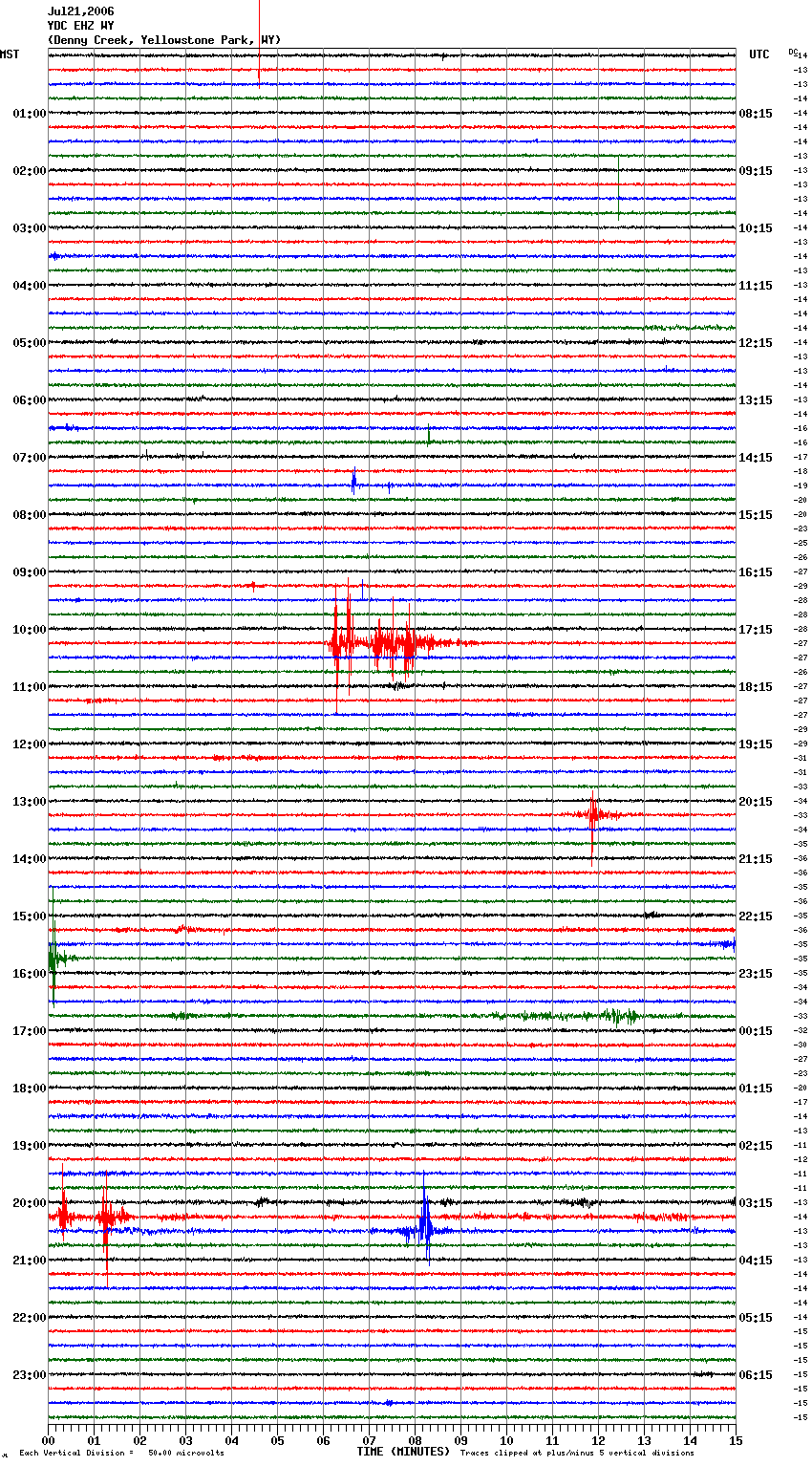
Task: Click the UTC label "04:15"
Action: pos(756,1261)
